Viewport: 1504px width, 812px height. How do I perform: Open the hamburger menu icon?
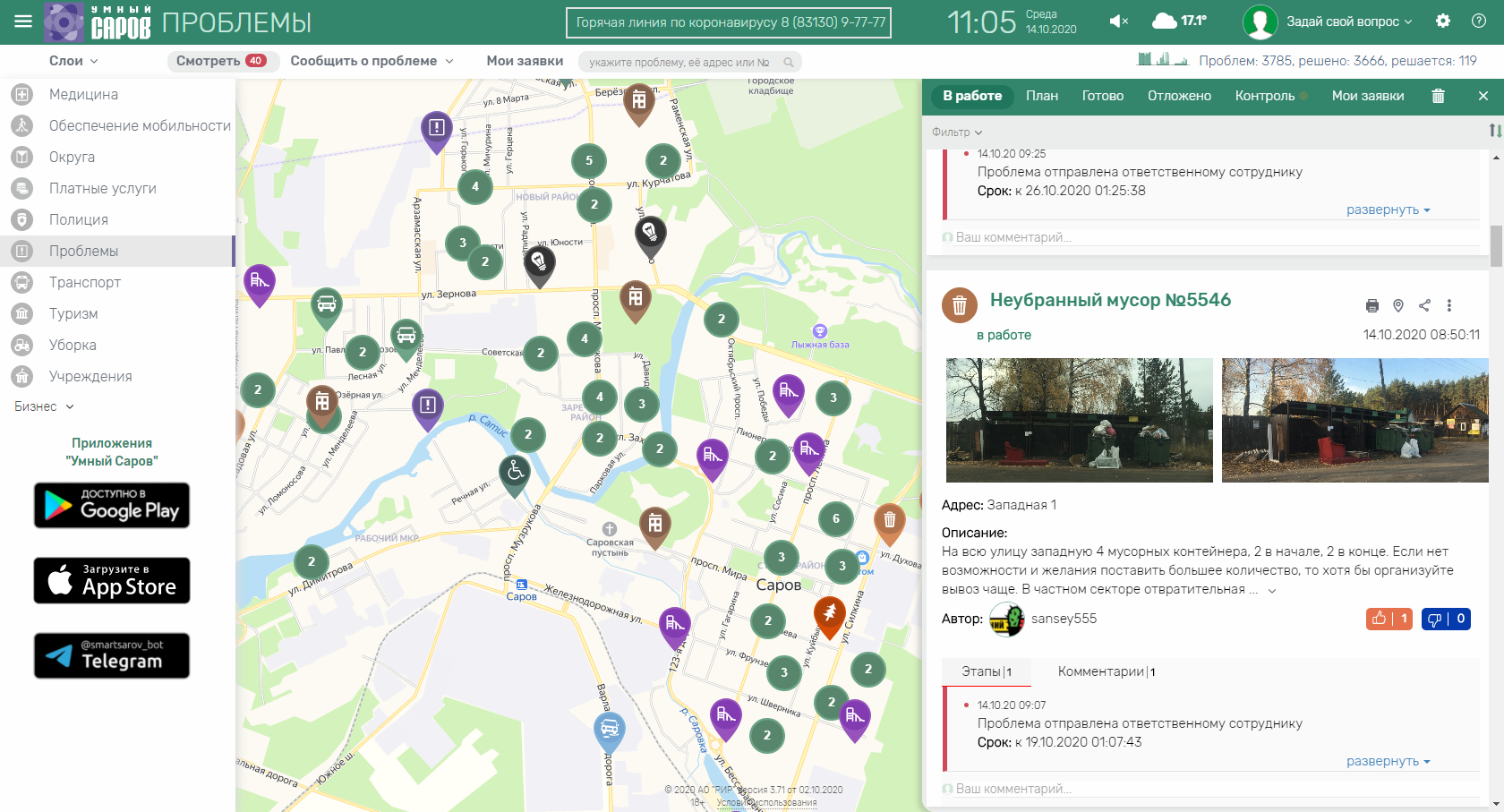coord(23,21)
